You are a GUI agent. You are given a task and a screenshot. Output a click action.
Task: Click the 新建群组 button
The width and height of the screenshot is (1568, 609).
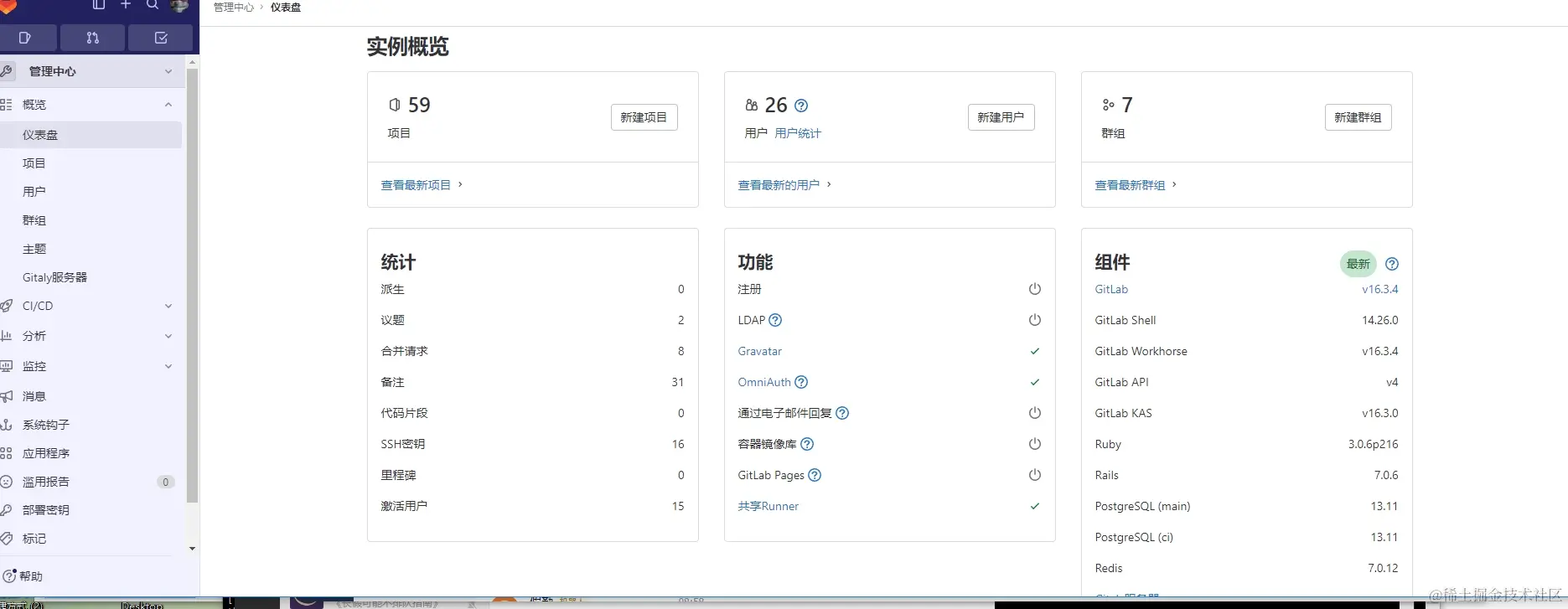[1358, 117]
